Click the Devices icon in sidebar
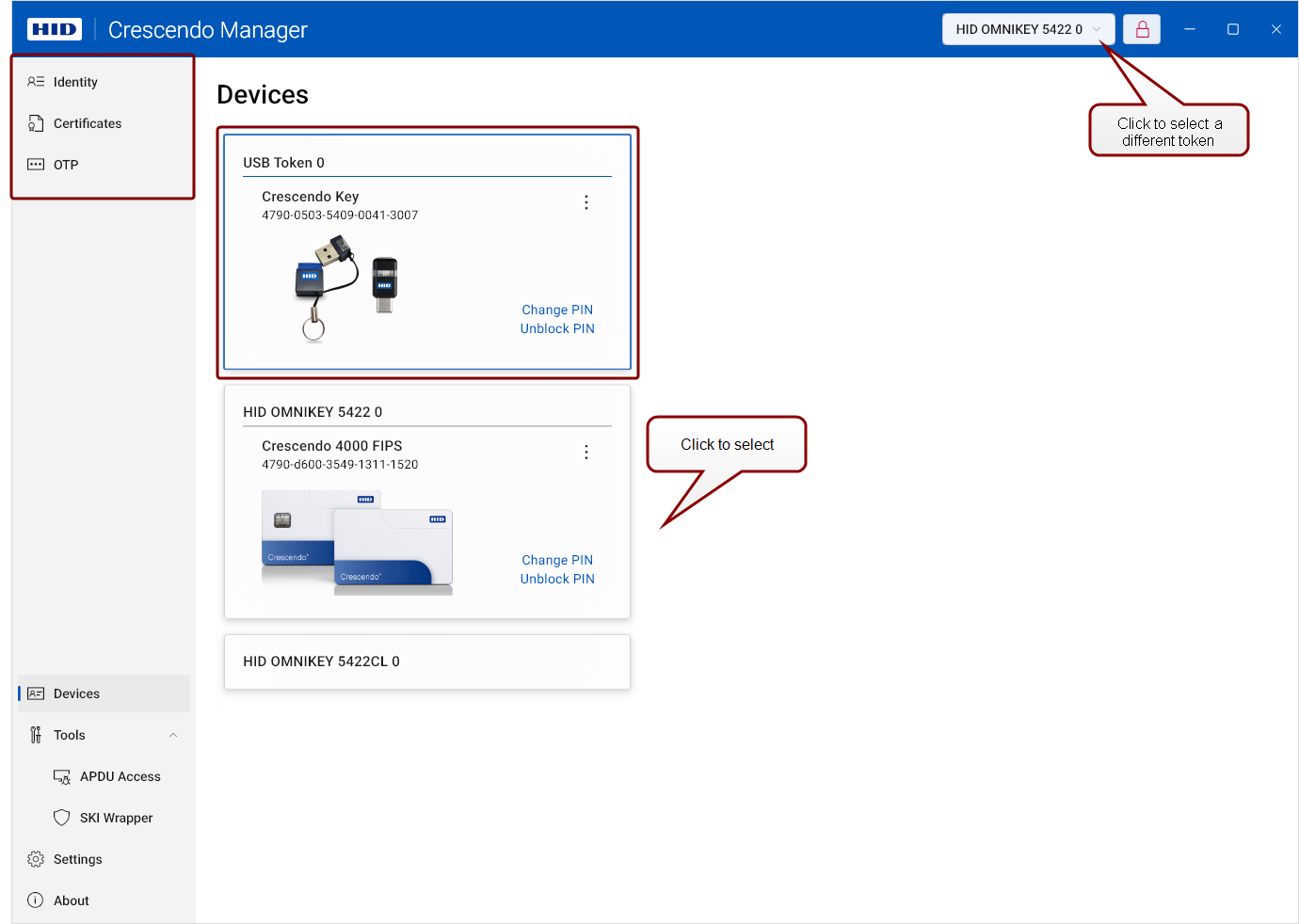Viewport: 1299px width, 924px height. (36, 693)
